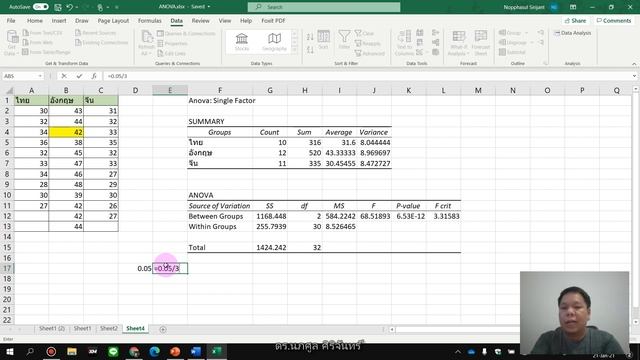Open the Undo history dropdown arrow

click(77, 7)
